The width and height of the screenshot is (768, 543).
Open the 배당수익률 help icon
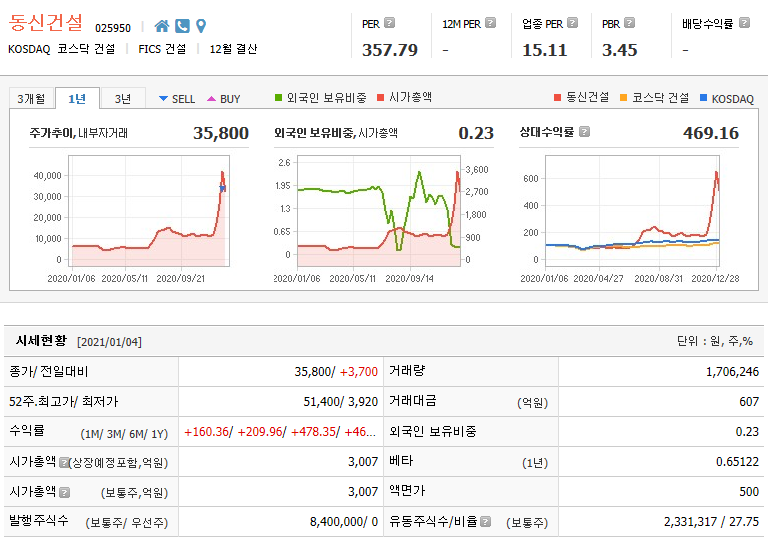click(x=744, y=23)
